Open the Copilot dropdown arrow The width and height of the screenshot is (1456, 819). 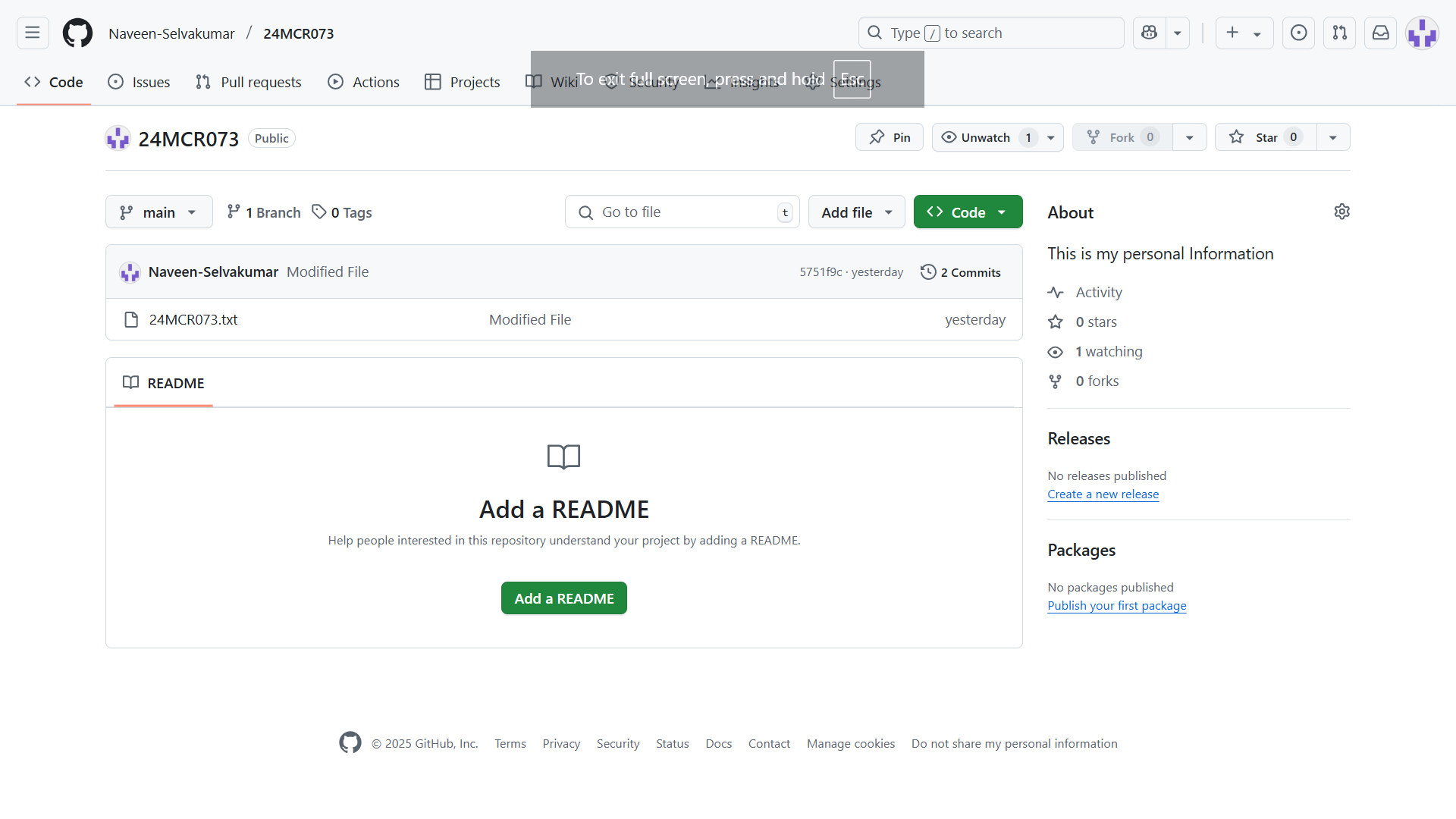[x=1178, y=33]
